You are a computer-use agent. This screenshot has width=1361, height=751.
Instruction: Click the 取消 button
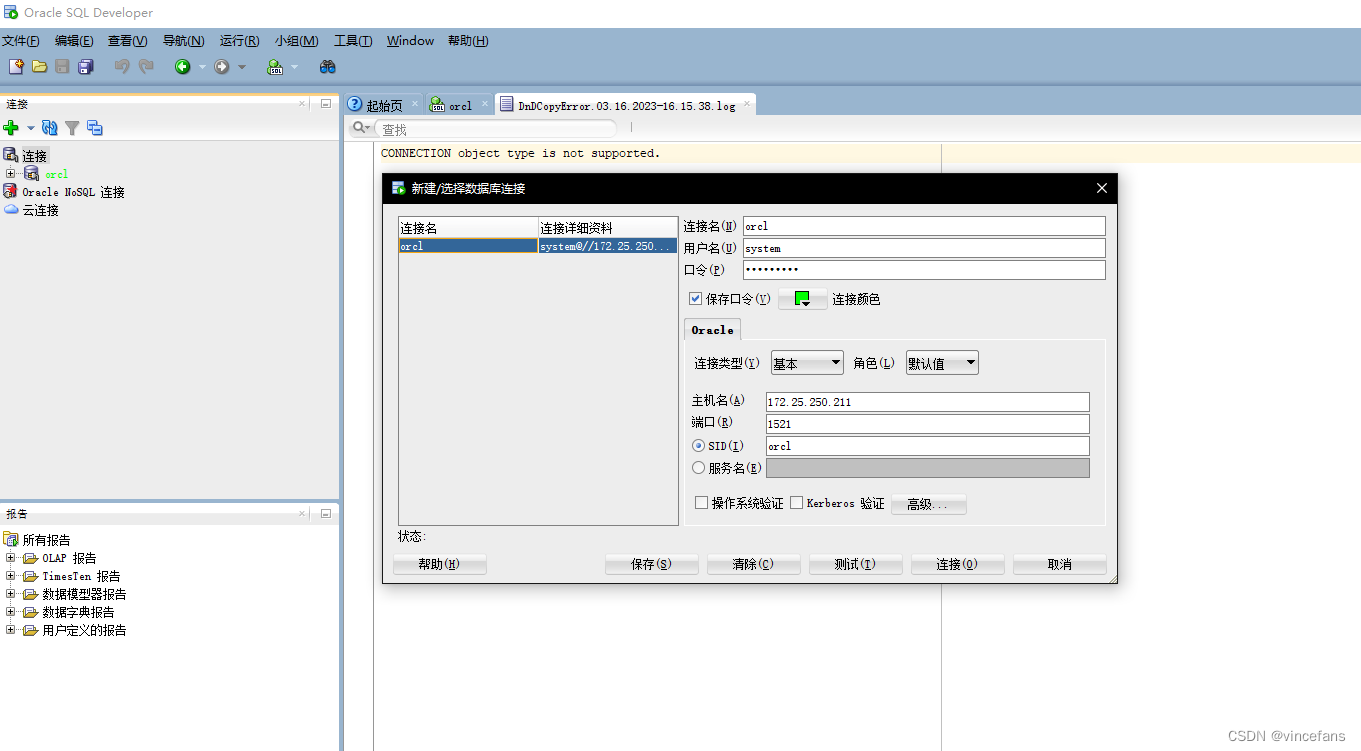click(1059, 564)
